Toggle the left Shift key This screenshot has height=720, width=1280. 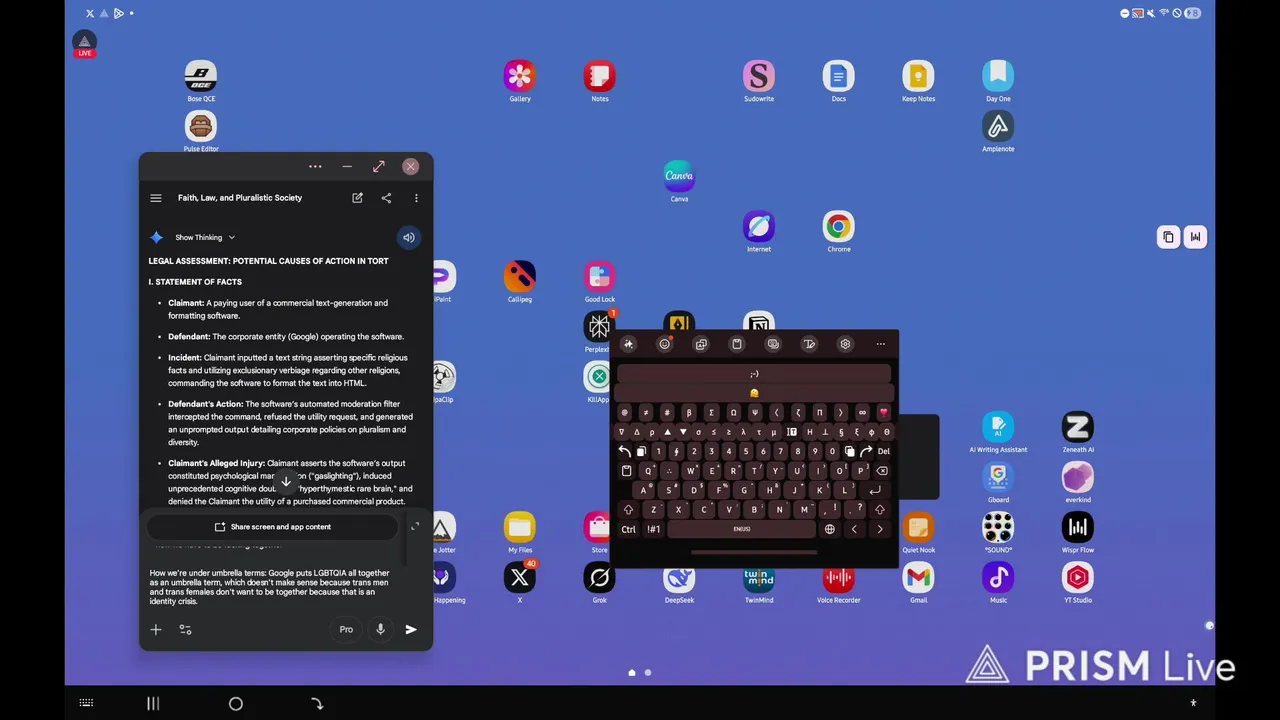pos(628,510)
